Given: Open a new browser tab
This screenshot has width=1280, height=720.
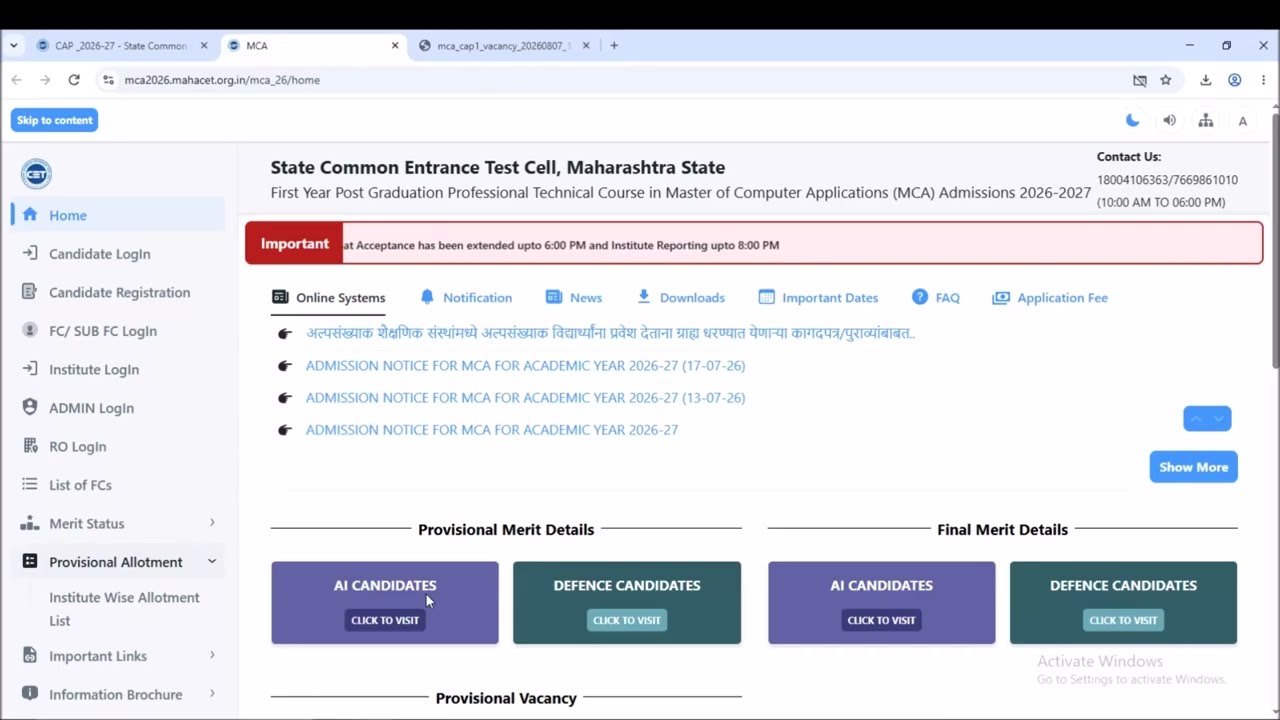Looking at the screenshot, I should coord(614,46).
